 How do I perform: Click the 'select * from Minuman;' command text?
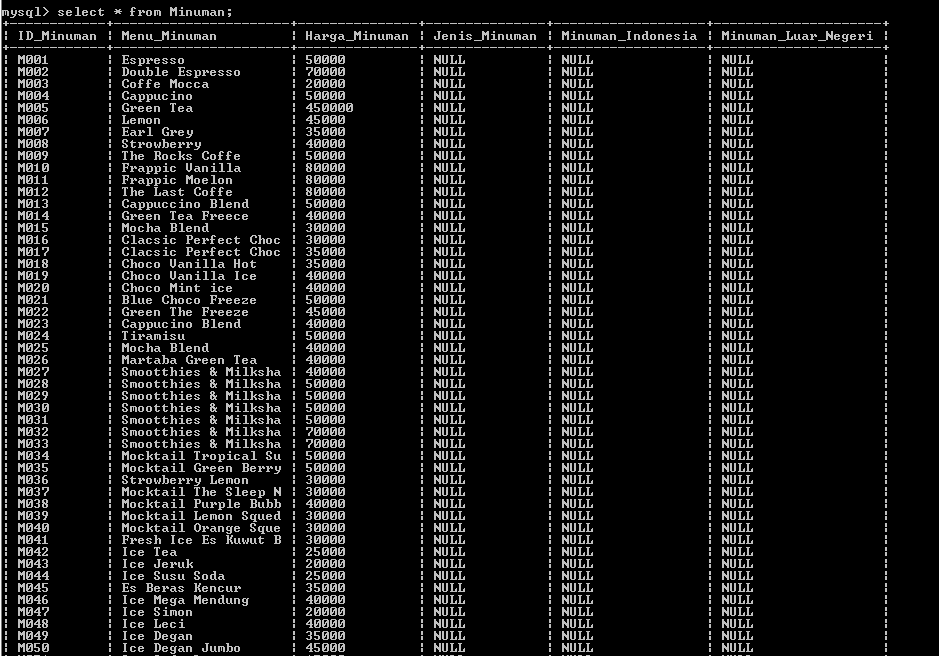pos(144,12)
